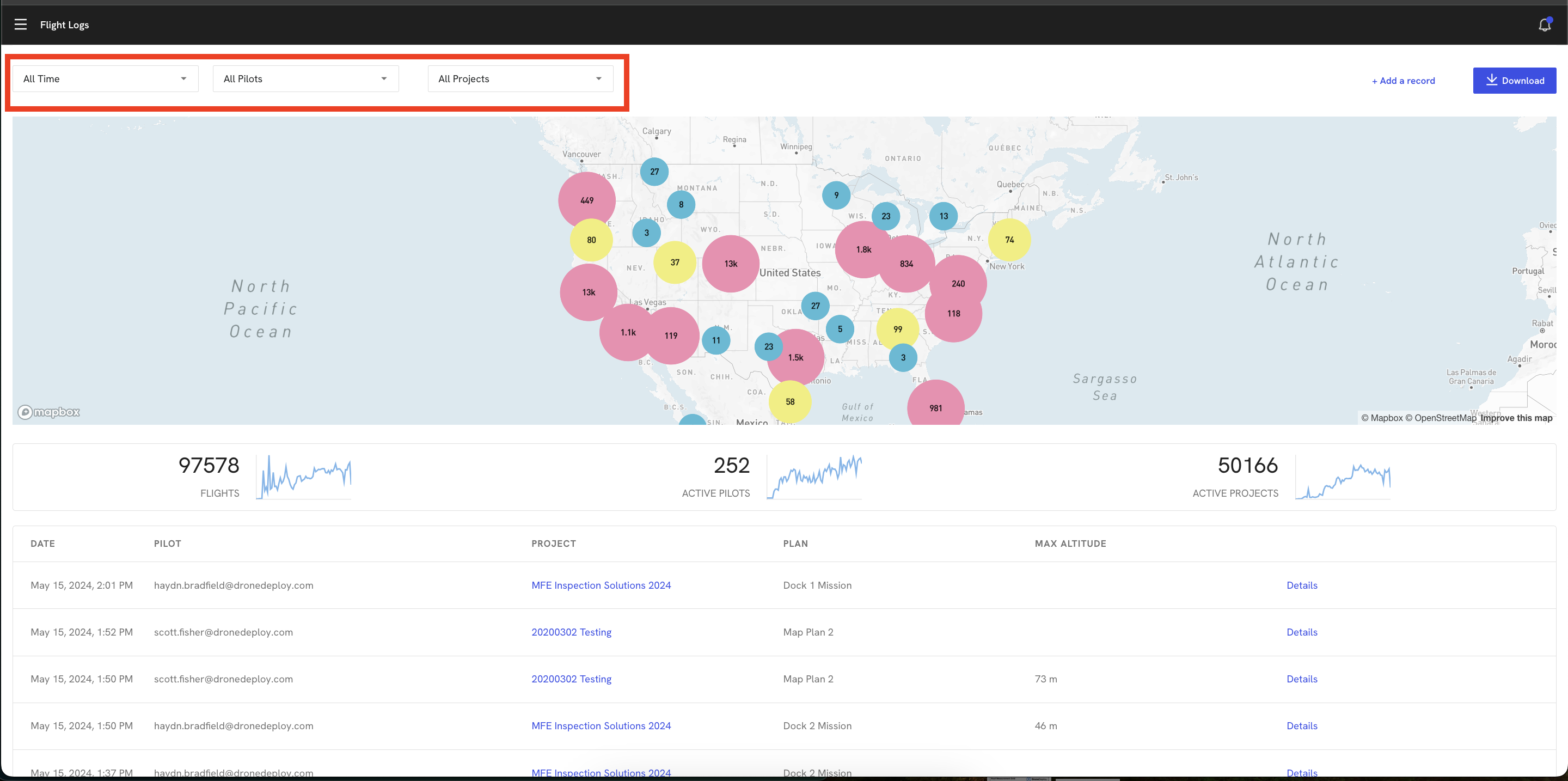Click the 97578 flights count
Viewport: 1568px width, 781px height.
(x=209, y=465)
